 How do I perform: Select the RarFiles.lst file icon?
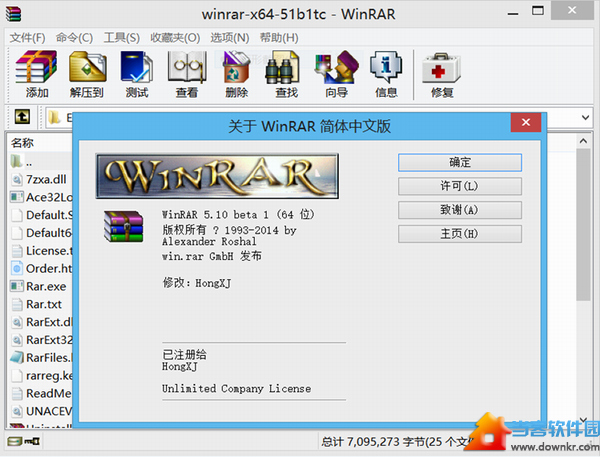[x=16, y=357]
